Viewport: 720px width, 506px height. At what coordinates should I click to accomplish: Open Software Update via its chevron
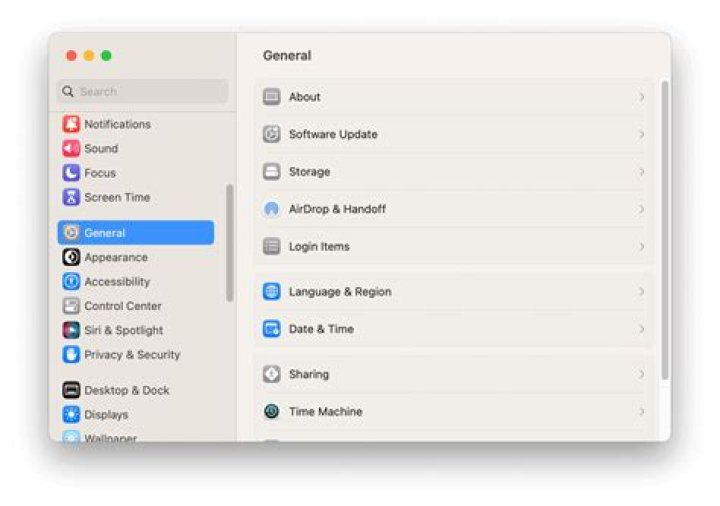(x=641, y=134)
